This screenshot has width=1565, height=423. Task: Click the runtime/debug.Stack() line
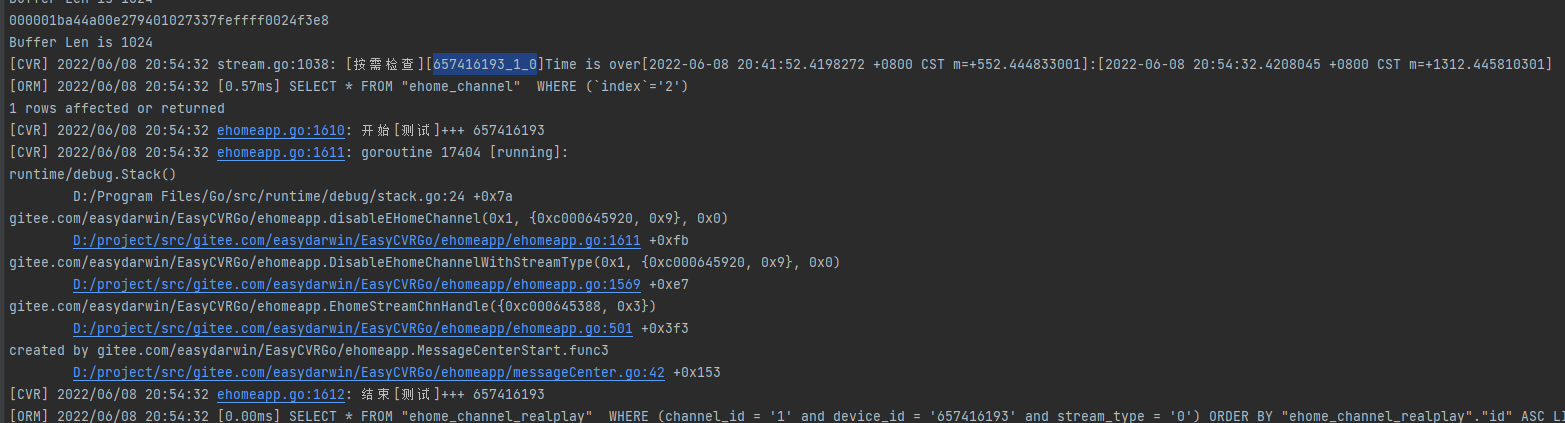[76, 174]
